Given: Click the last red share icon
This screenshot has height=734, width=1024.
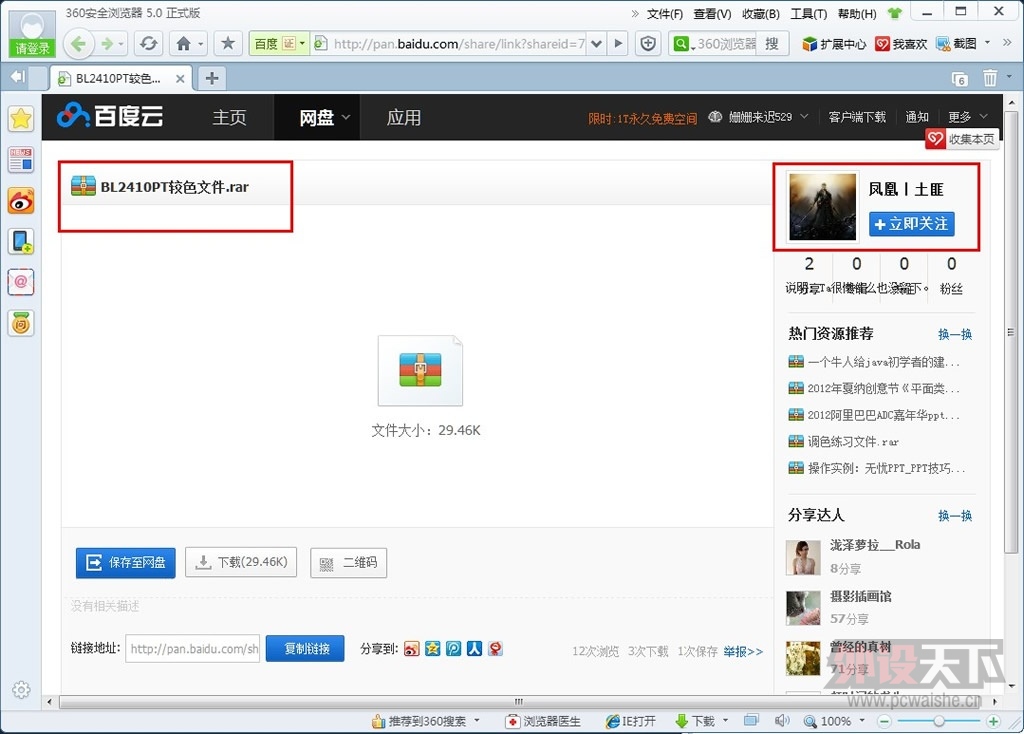Looking at the screenshot, I should (x=496, y=648).
